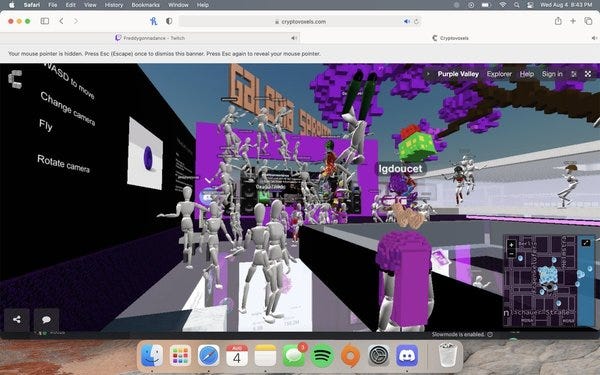600x375 pixels.
Task: Open the Help menu in menu bar
Action: click(202, 5)
